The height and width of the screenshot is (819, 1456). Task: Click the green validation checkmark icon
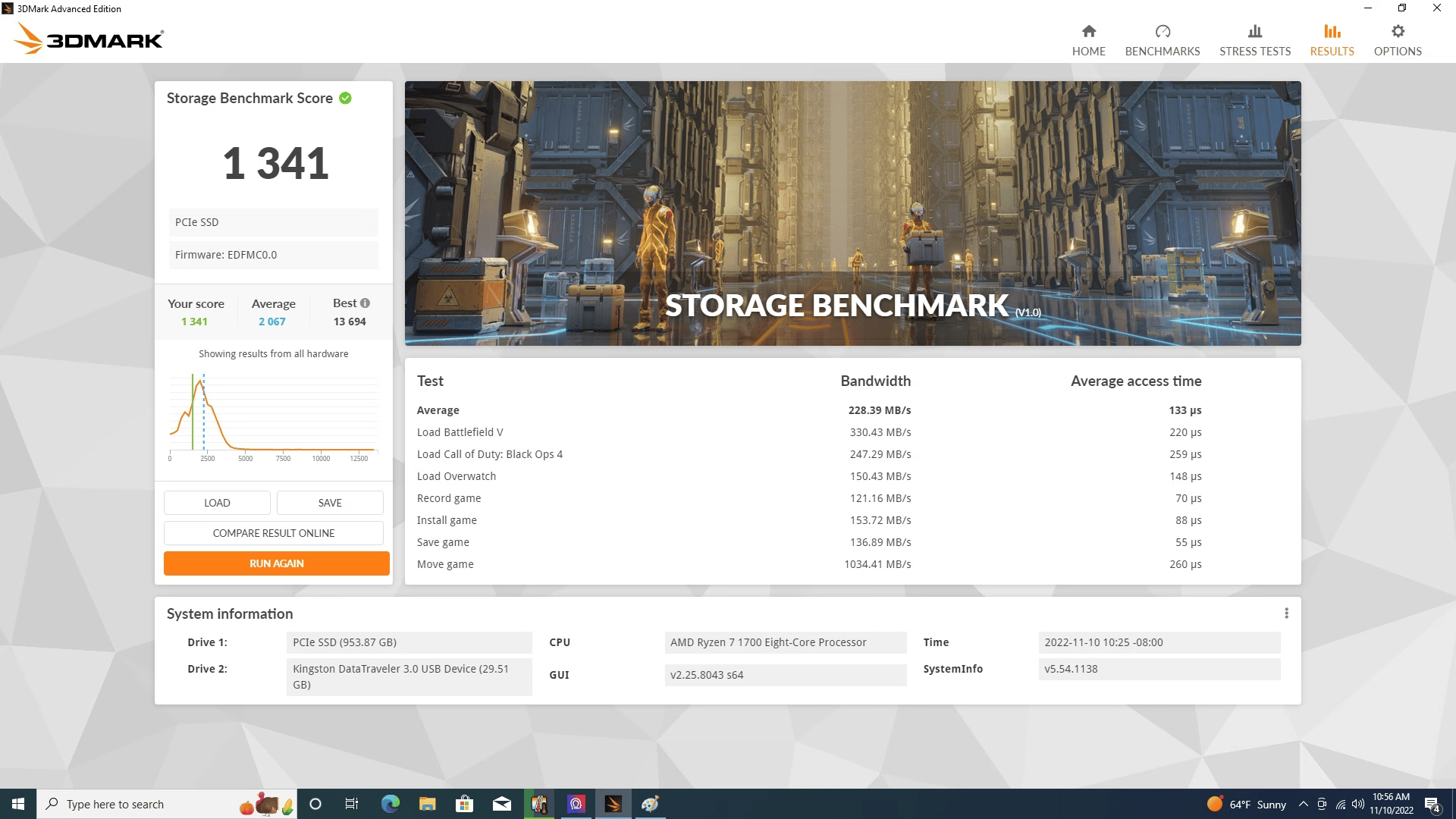point(345,98)
